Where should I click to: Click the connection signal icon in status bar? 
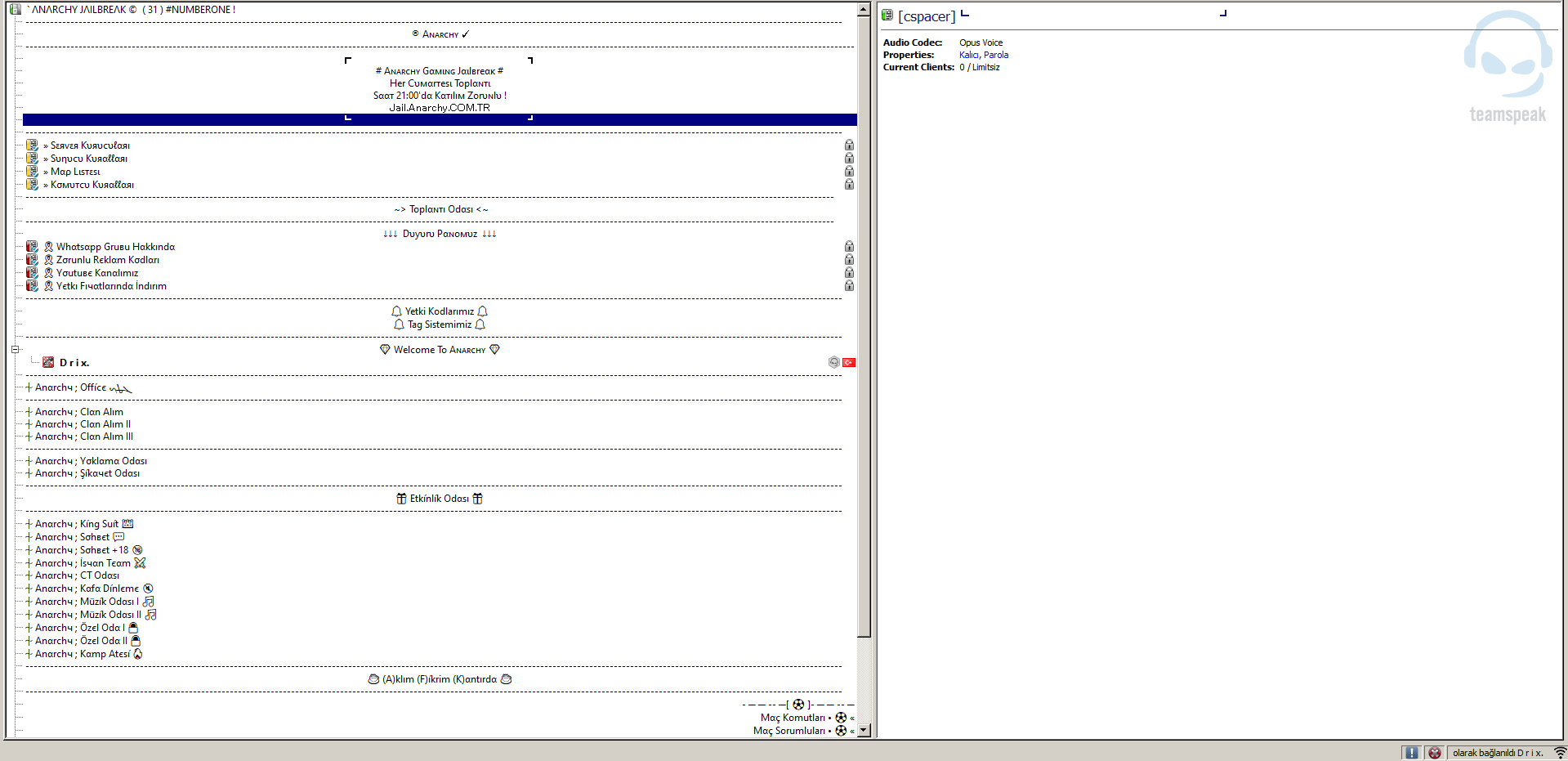(1560, 753)
